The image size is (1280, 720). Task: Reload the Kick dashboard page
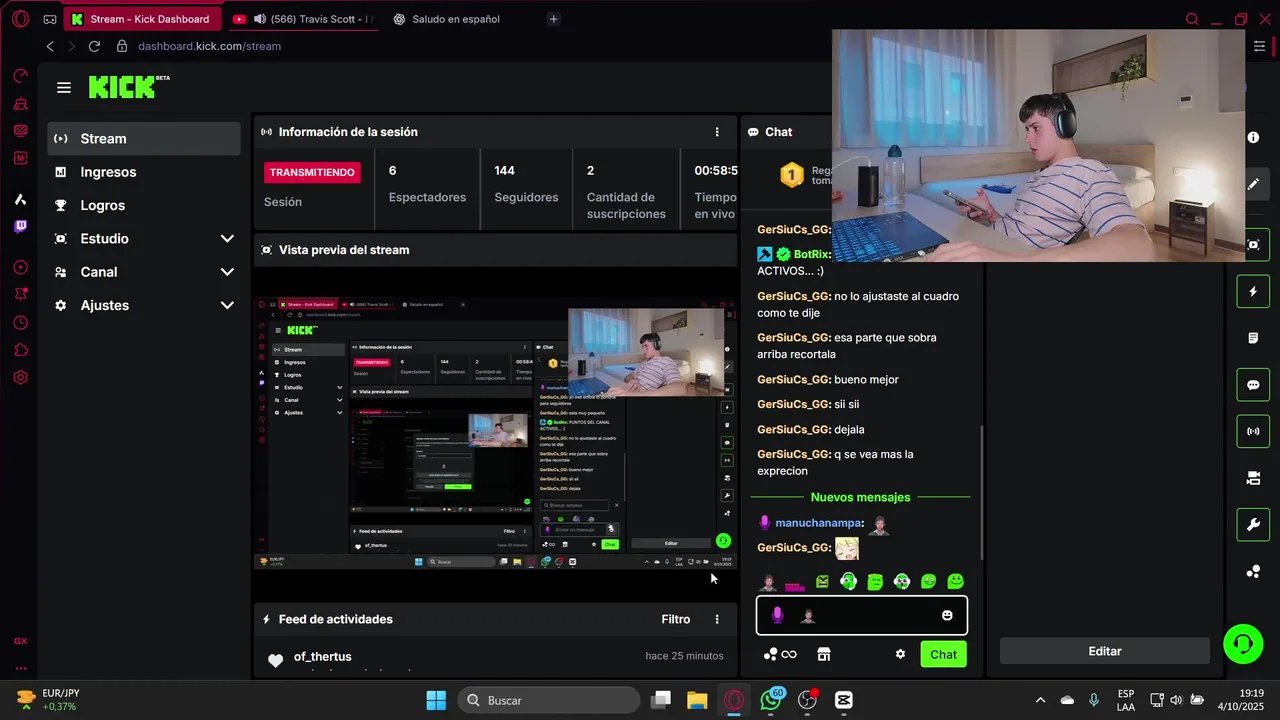click(x=94, y=46)
